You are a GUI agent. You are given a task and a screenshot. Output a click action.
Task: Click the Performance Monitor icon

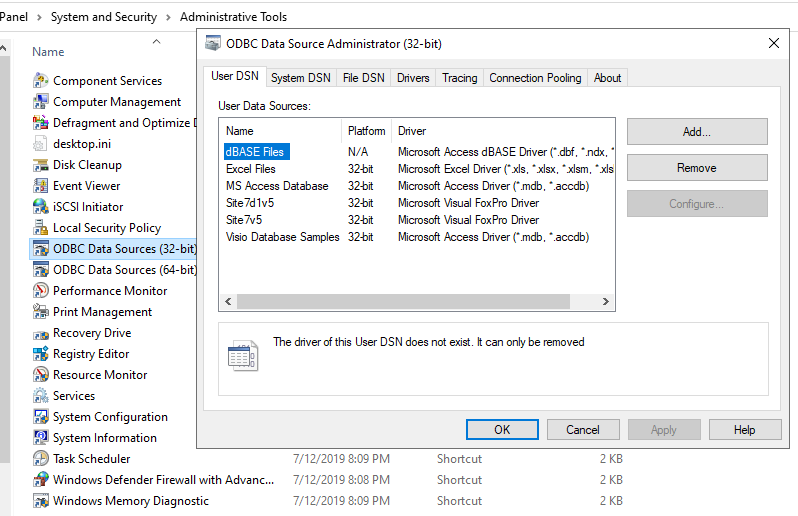pos(40,291)
